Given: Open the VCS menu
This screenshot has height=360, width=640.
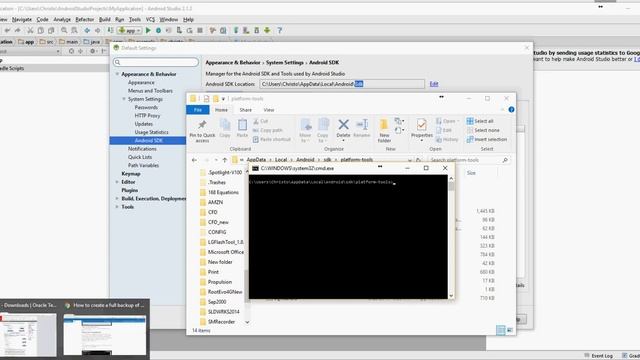Looking at the screenshot, I should point(150,19).
